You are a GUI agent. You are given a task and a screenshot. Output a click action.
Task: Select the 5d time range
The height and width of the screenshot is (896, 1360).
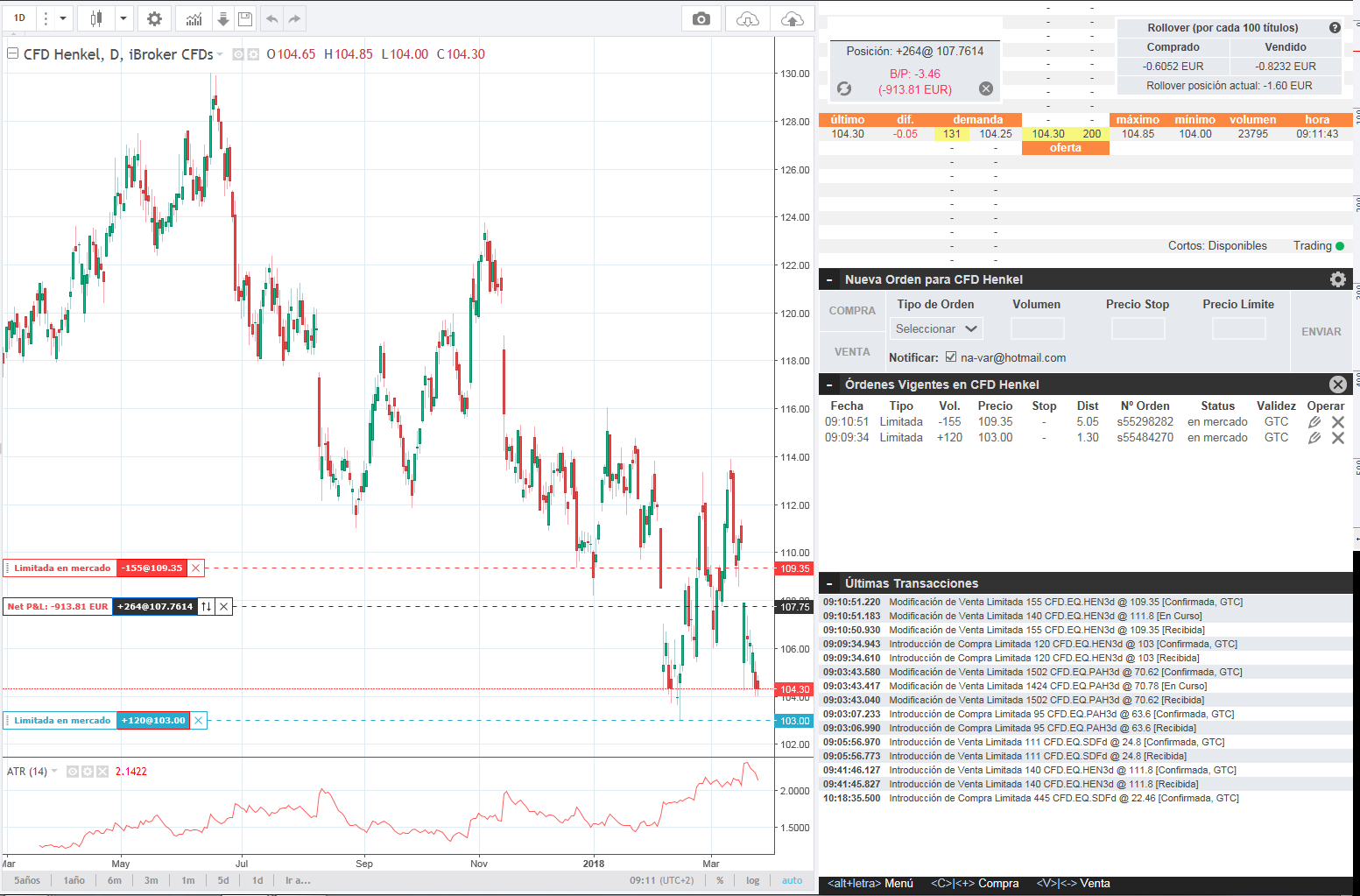pyautogui.click(x=223, y=880)
